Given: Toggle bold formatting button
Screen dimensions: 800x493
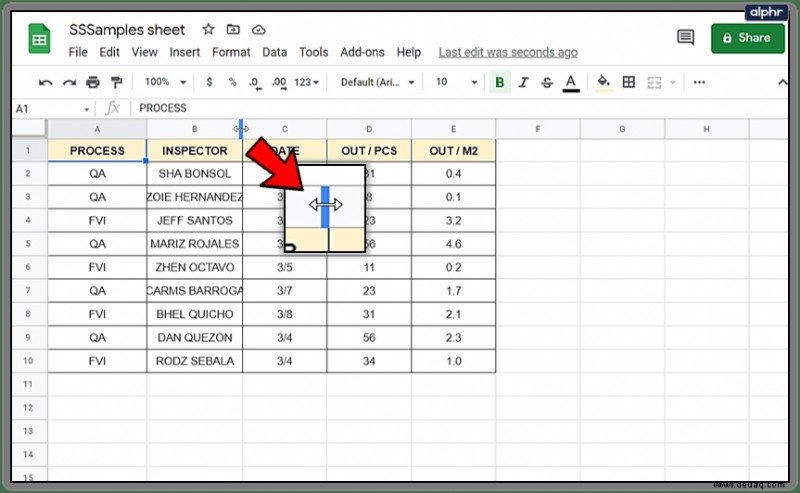Looking at the screenshot, I should pyautogui.click(x=499, y=82).
